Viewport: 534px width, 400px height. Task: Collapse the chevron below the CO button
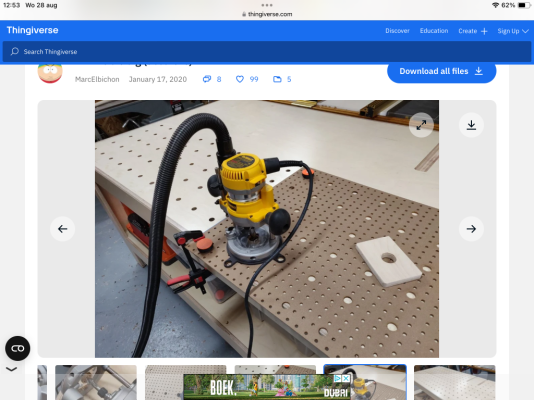click(x=12, y=369)
